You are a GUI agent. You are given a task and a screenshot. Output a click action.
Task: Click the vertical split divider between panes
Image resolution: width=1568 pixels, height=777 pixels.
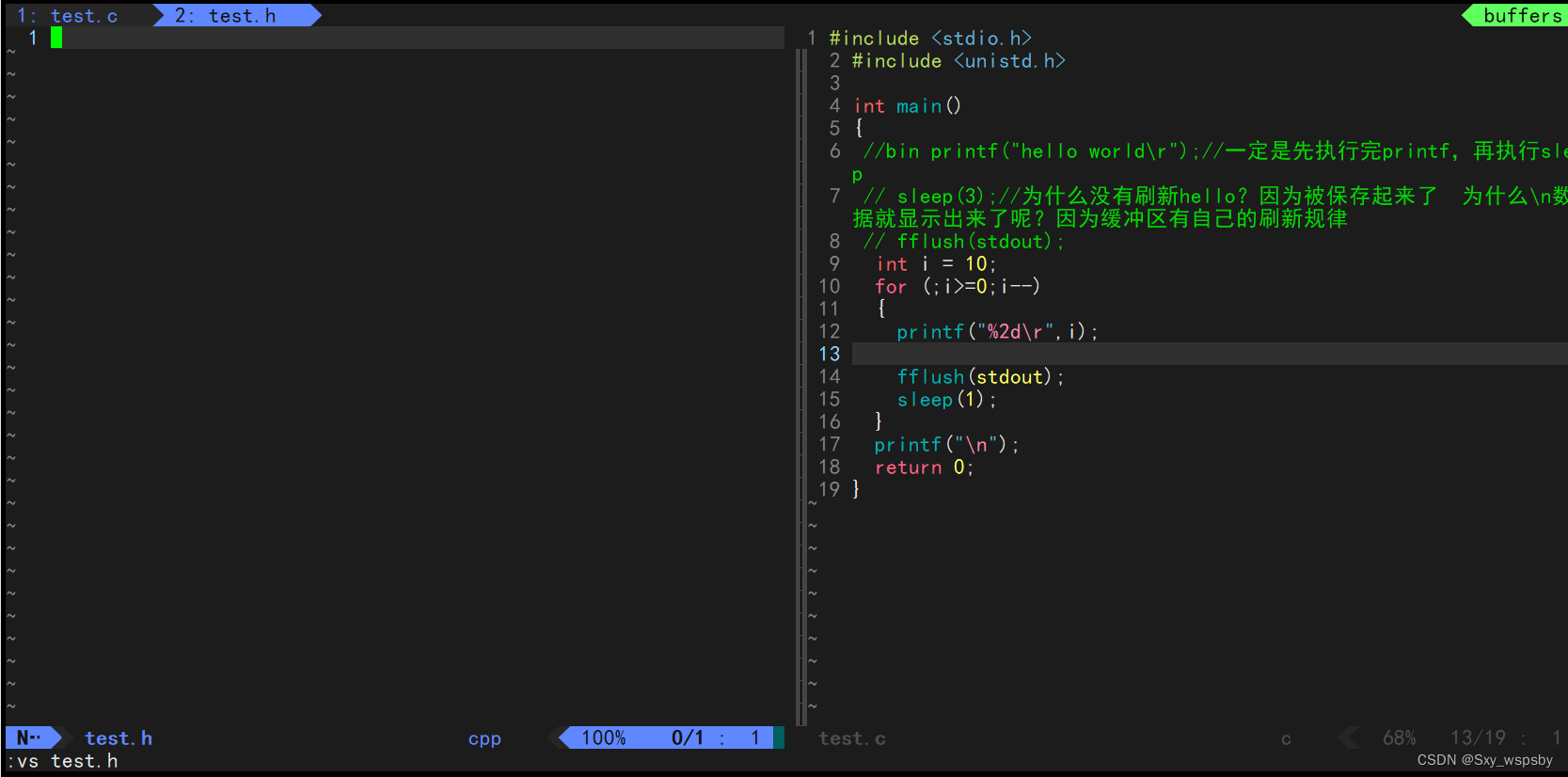[x=800, y=386]
